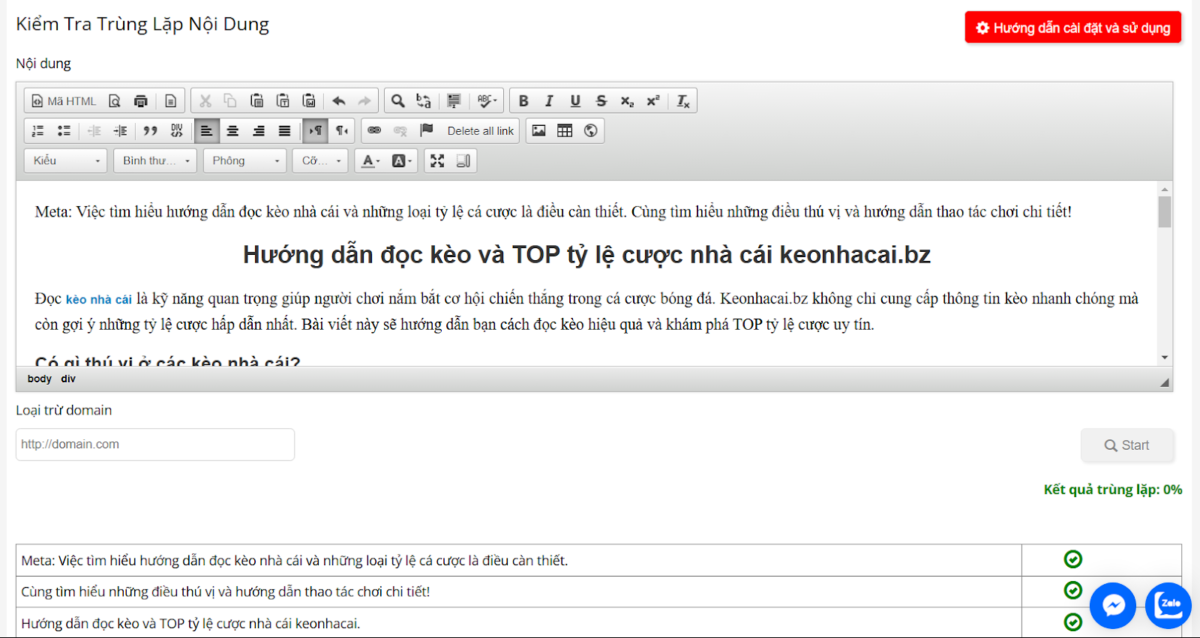The height and width of the screenshot is (638, 1200).
Task: Open the Bình thường format dropdown
Action: coord(155,161)
